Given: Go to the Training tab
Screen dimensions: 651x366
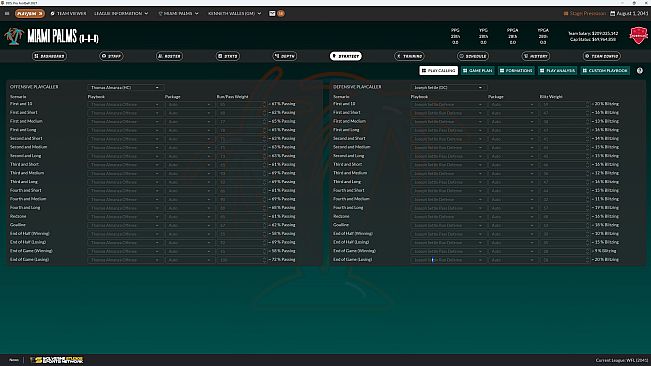Looking at the screenshot, I should point(409,56).
